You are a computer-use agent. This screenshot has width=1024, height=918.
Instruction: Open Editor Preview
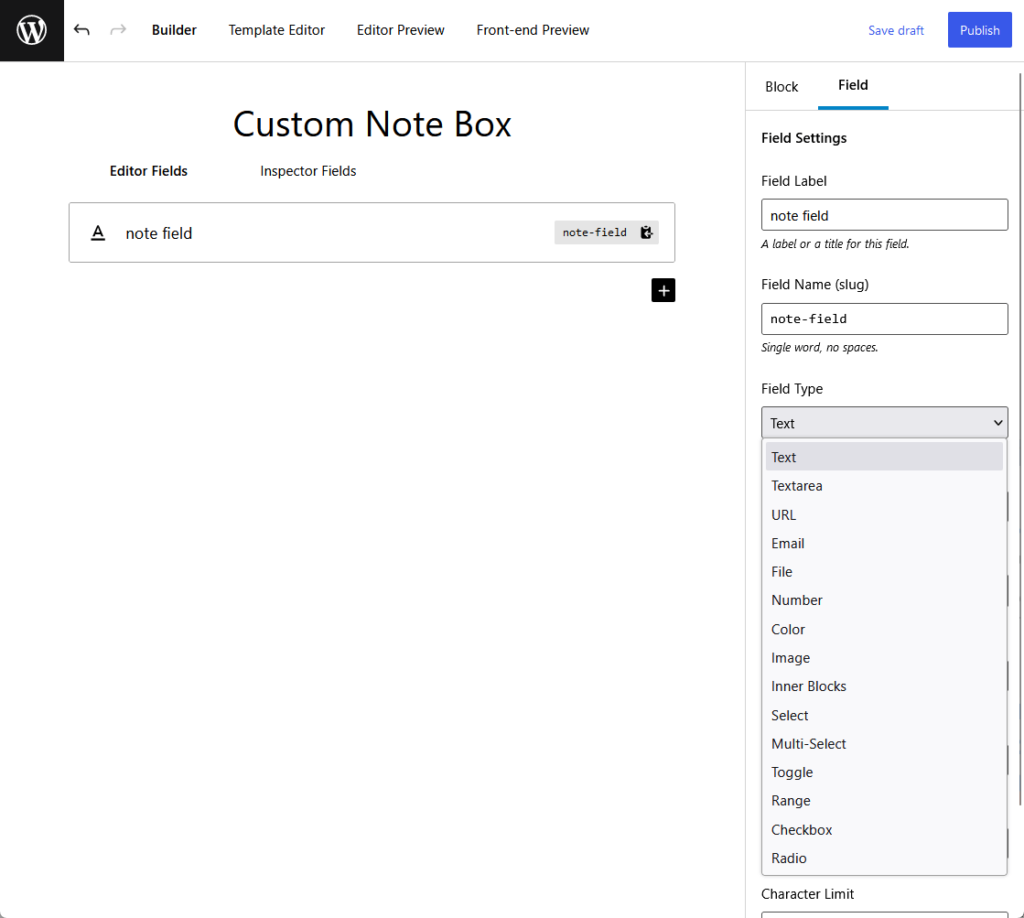click(400, 30)
